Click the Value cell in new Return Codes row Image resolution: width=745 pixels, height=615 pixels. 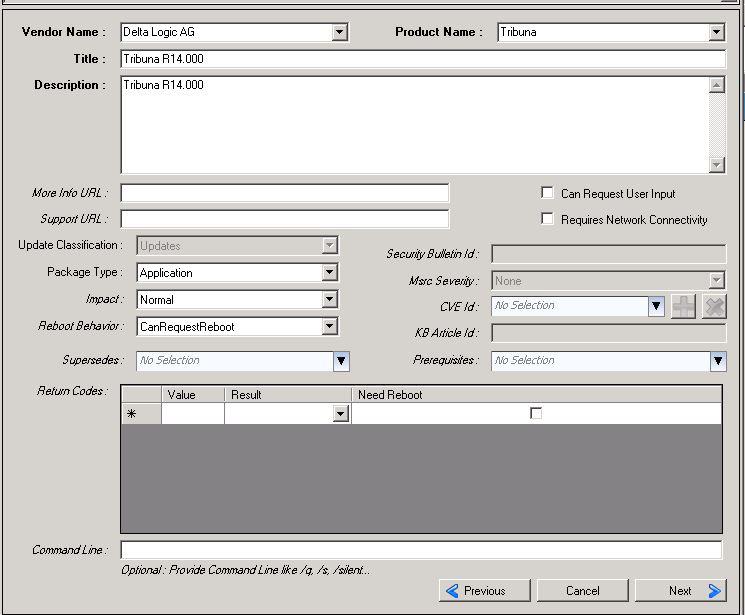coord(193,413)
